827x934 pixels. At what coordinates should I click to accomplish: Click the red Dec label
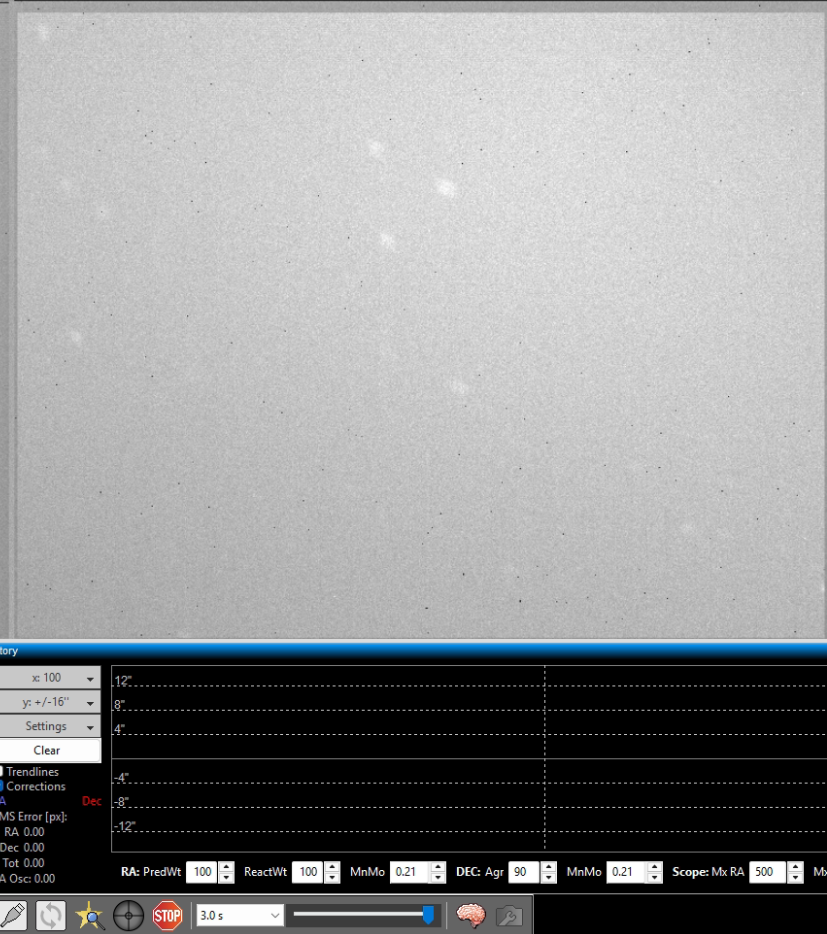point(92,801)
